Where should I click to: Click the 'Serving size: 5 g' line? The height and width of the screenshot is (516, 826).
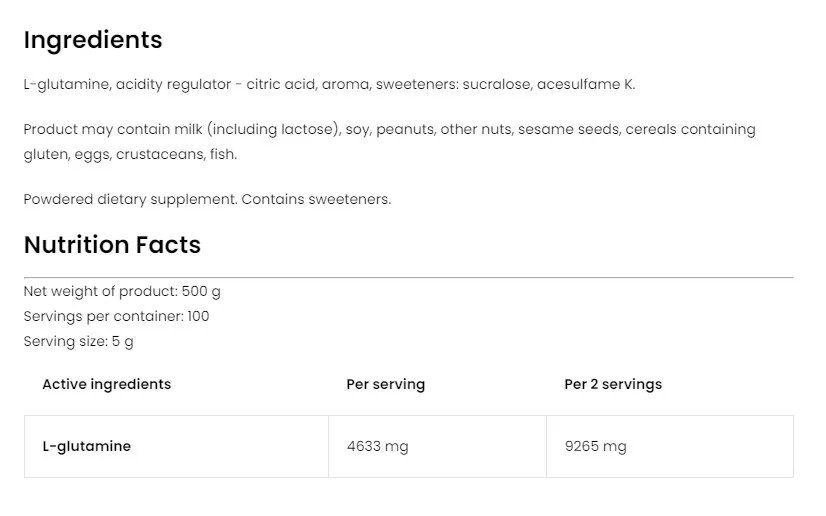(x=78, y=341)
